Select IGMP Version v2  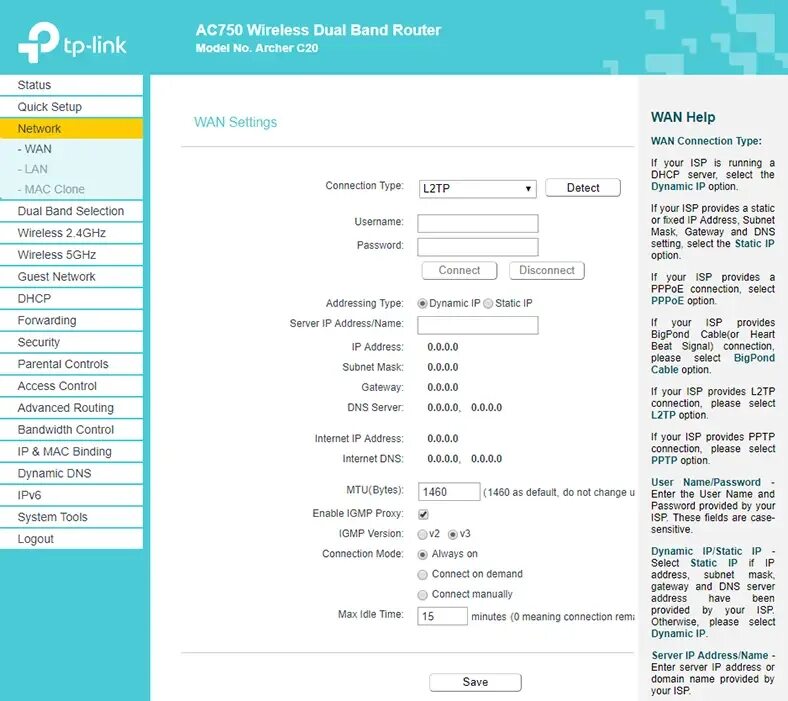[x=423, y=534]
